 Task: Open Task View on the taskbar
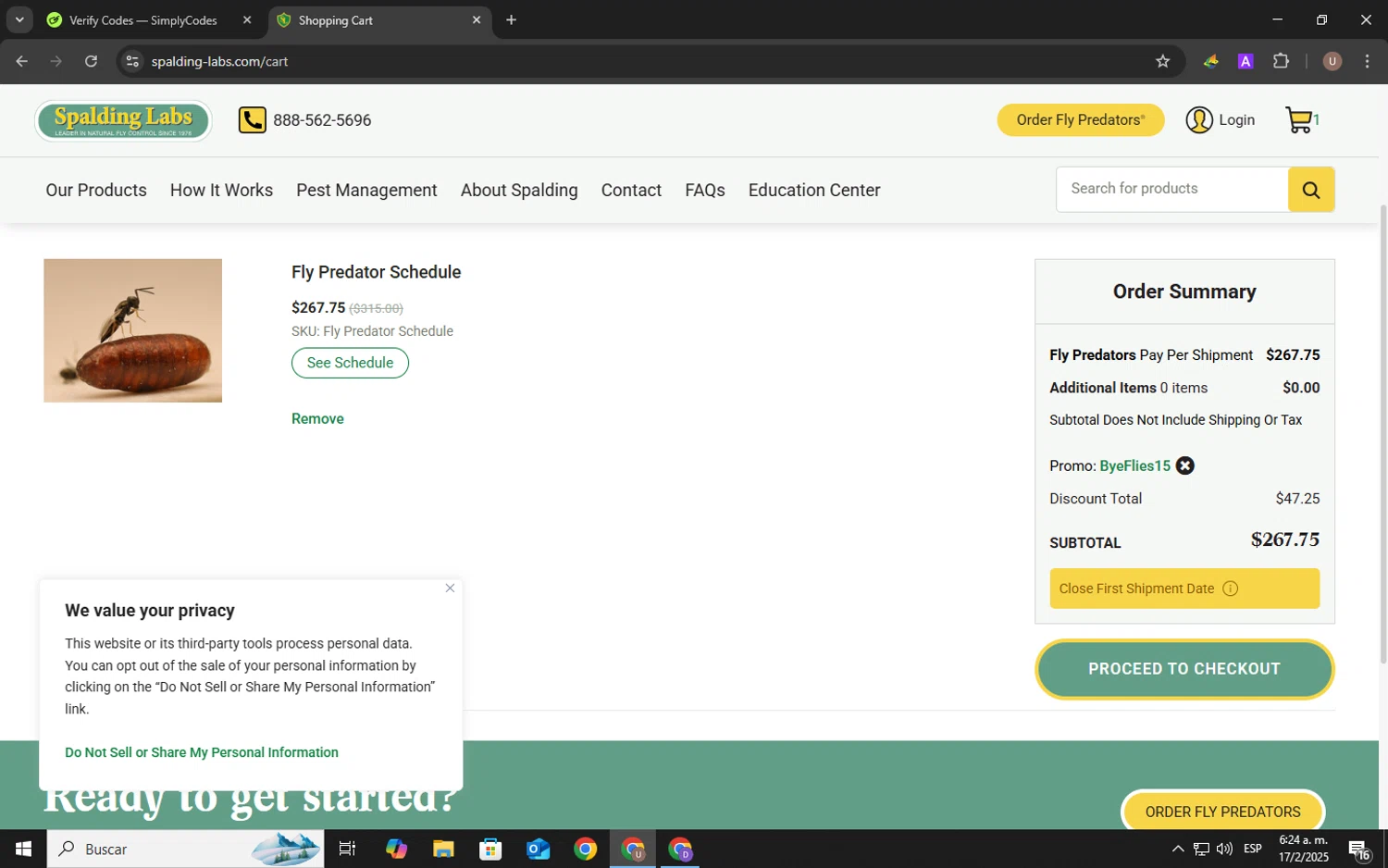(x=347, y=849)
